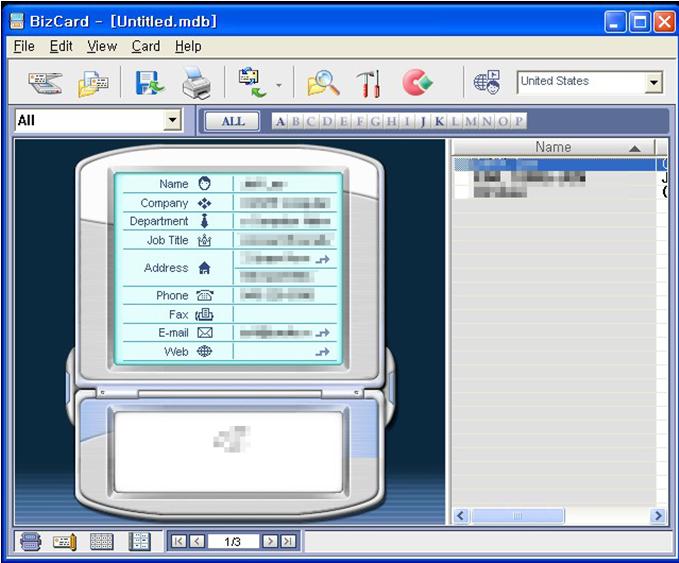The height and width of the screenshot is (563, 679).
Task: Open the Card menu
Action: 146,46
